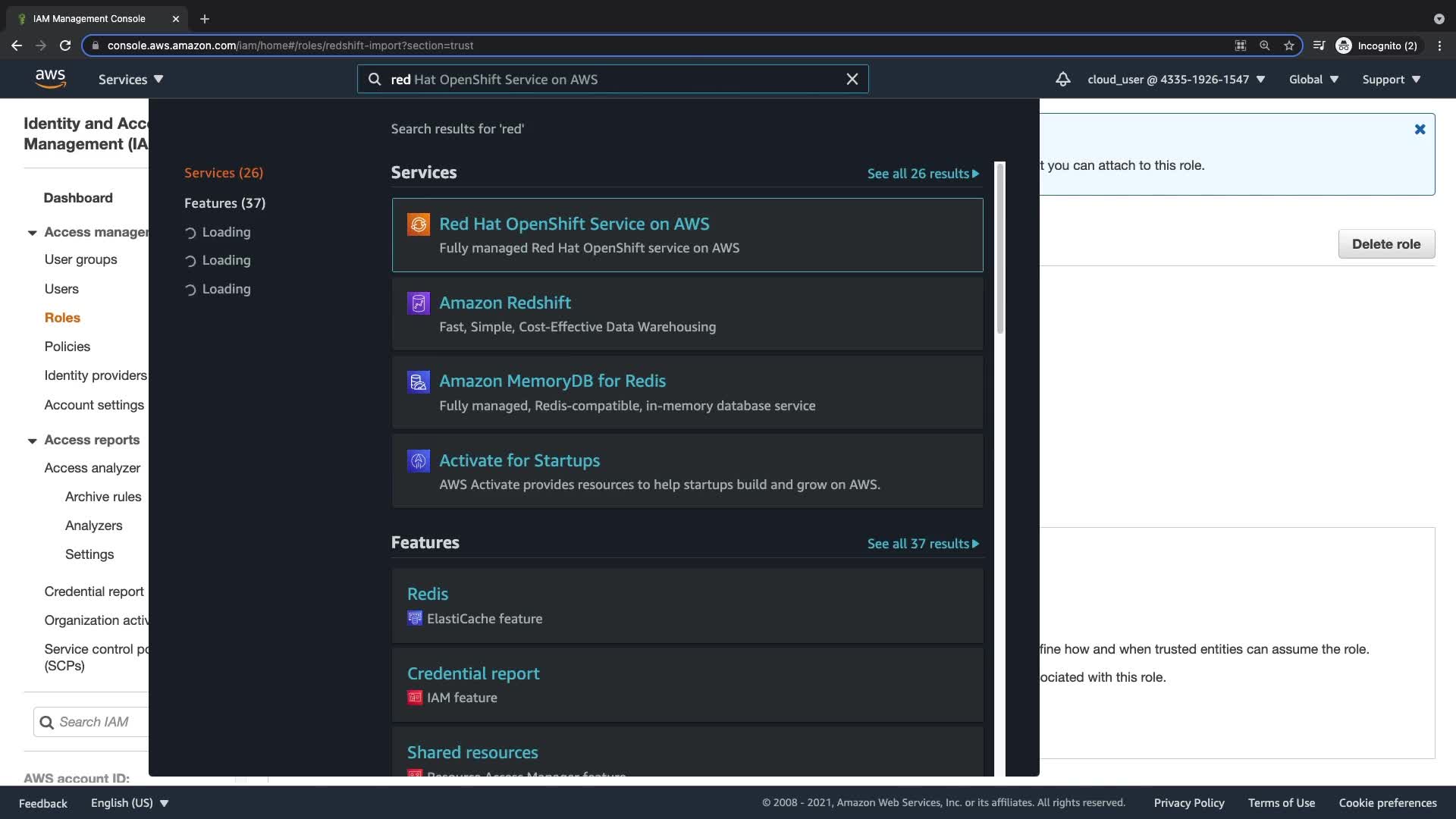This screenshot has height=819, width=1456.
Task: Clear the search box with X icon
Action: tap(852, 79)
